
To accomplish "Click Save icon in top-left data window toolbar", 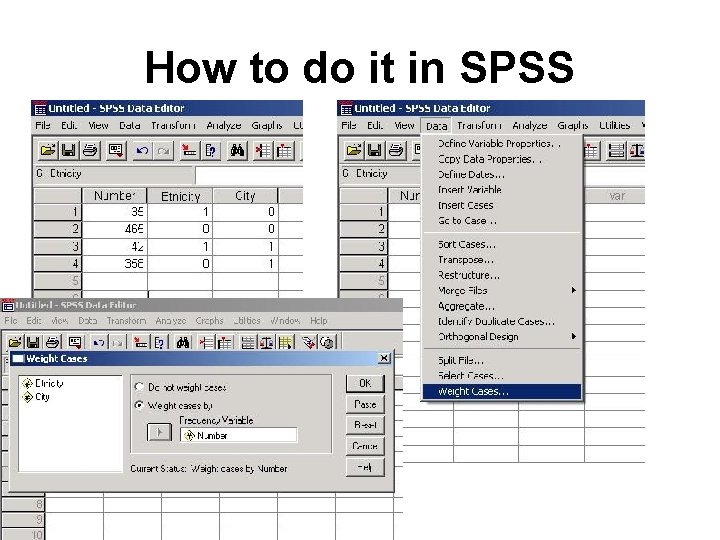I will (68, 151).
